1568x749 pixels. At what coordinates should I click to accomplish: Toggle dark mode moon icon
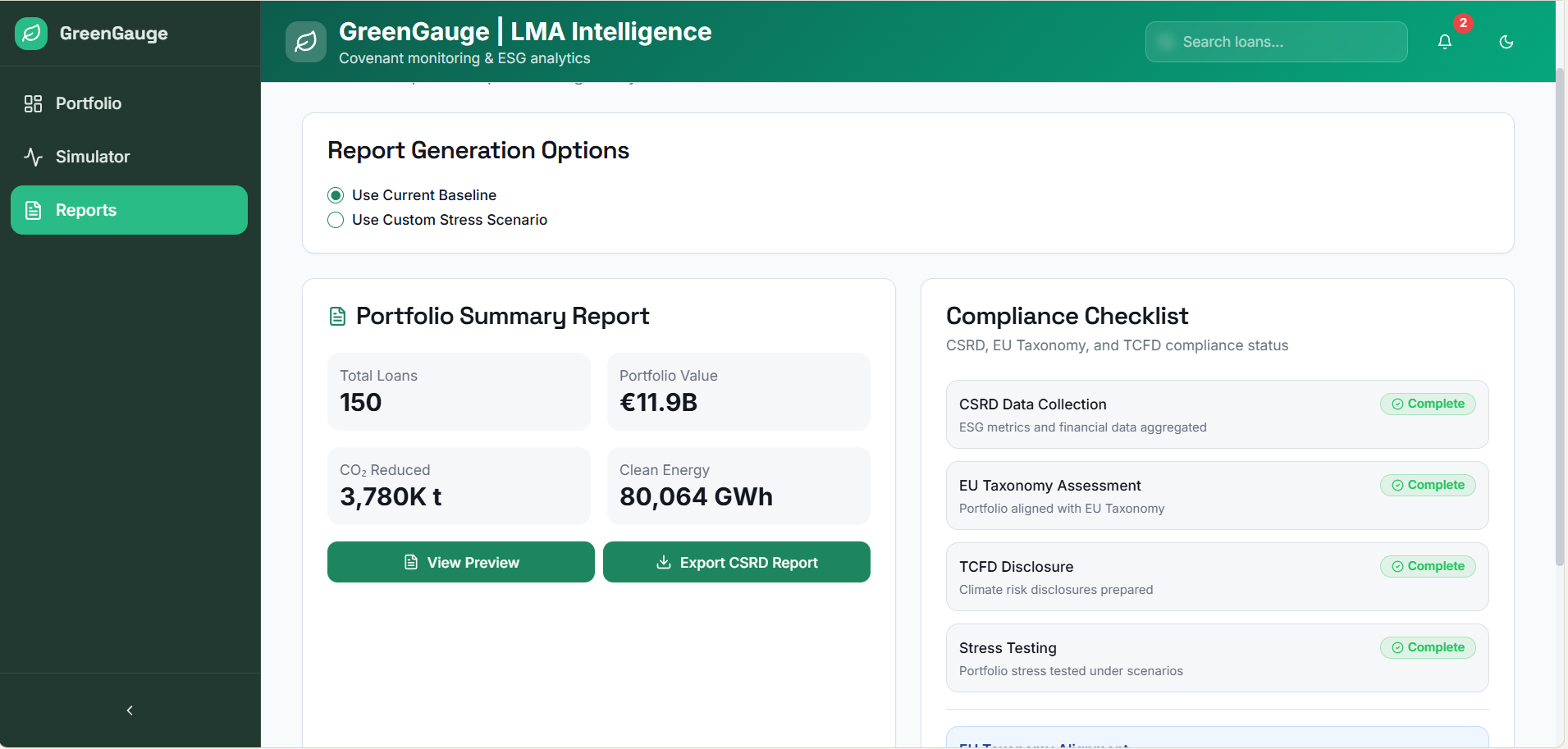click(1506, 42)
